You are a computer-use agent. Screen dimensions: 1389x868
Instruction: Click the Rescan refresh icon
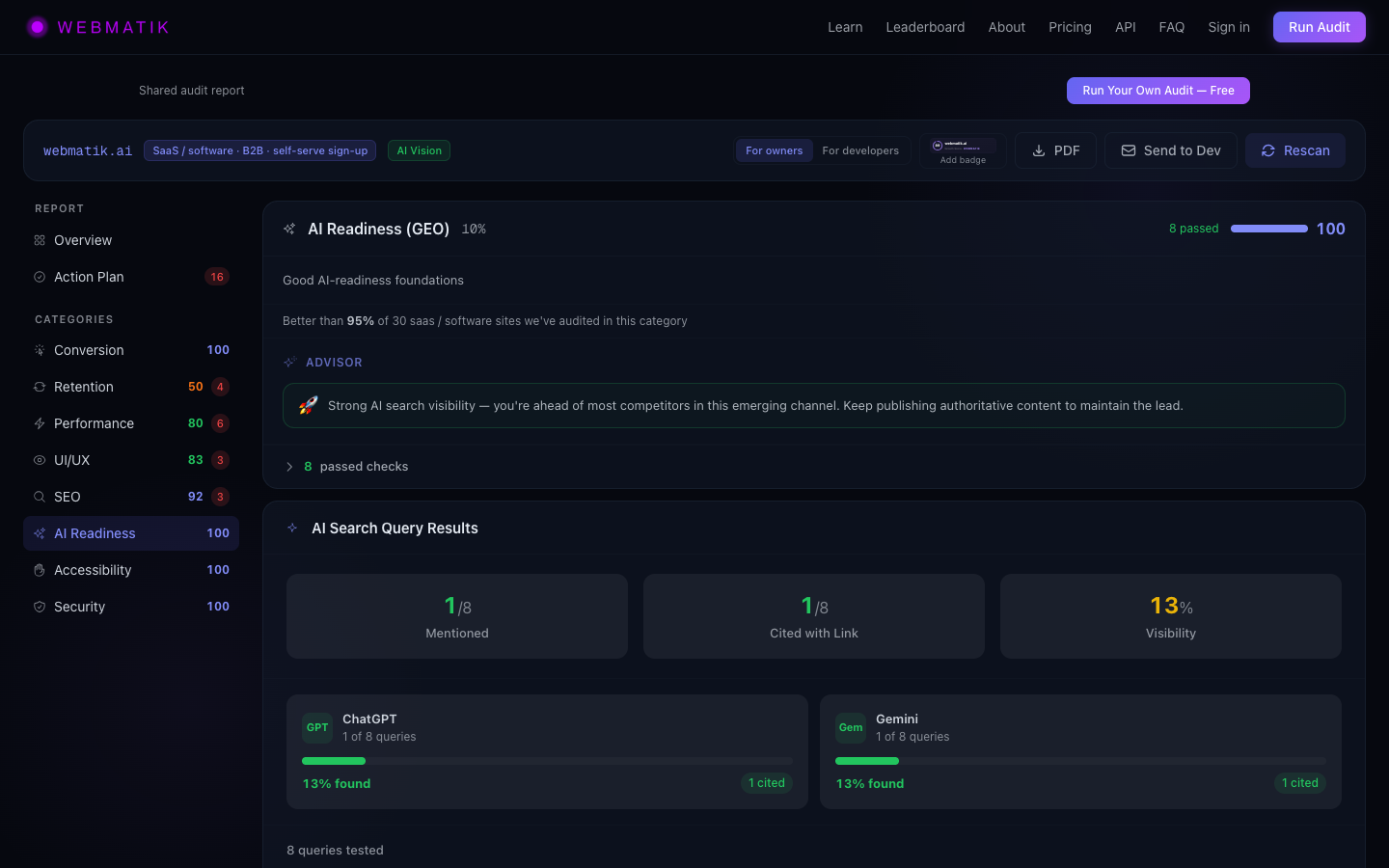(x=1268, y=150)
